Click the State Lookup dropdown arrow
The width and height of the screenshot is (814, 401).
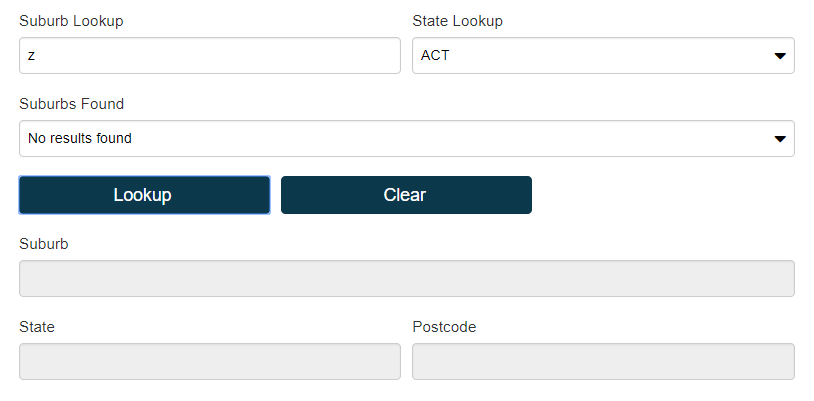[x=780, y=56]
